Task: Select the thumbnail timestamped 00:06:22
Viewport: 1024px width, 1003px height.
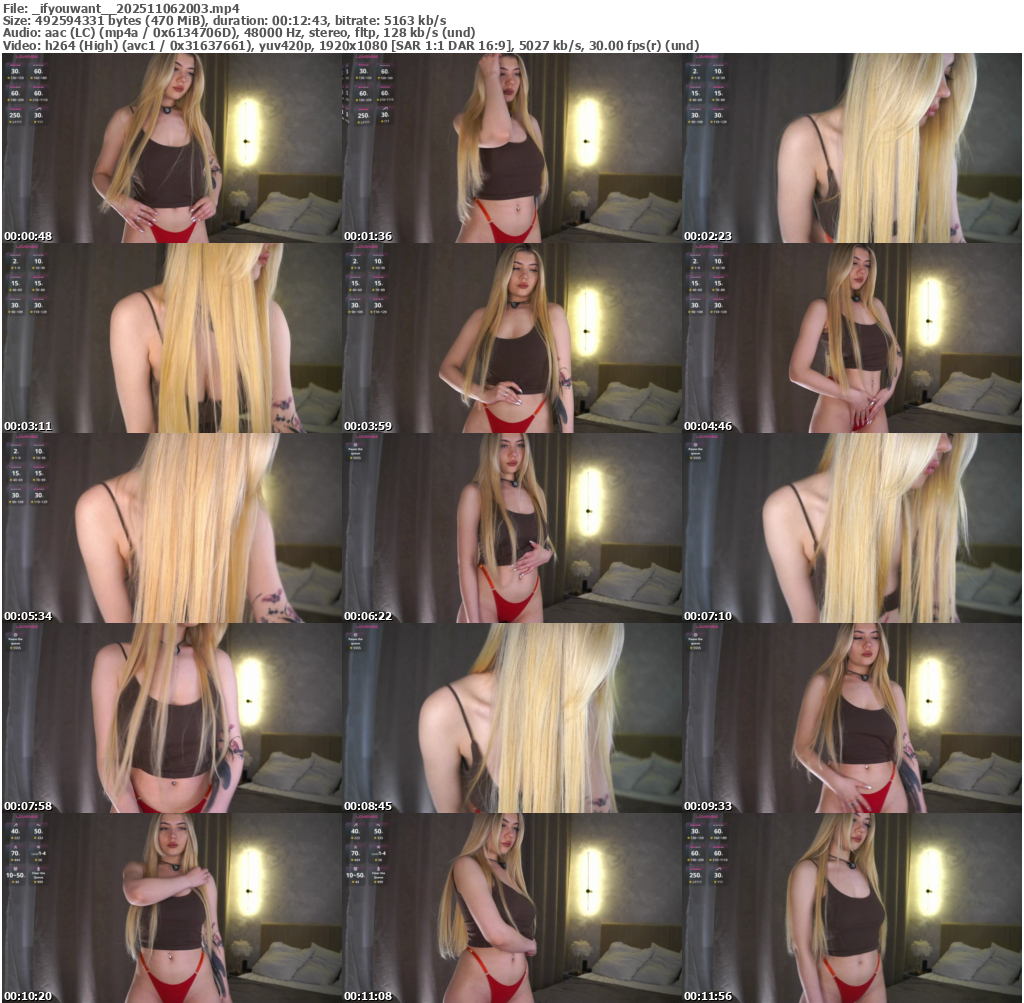Action: [x=512, y=528]
